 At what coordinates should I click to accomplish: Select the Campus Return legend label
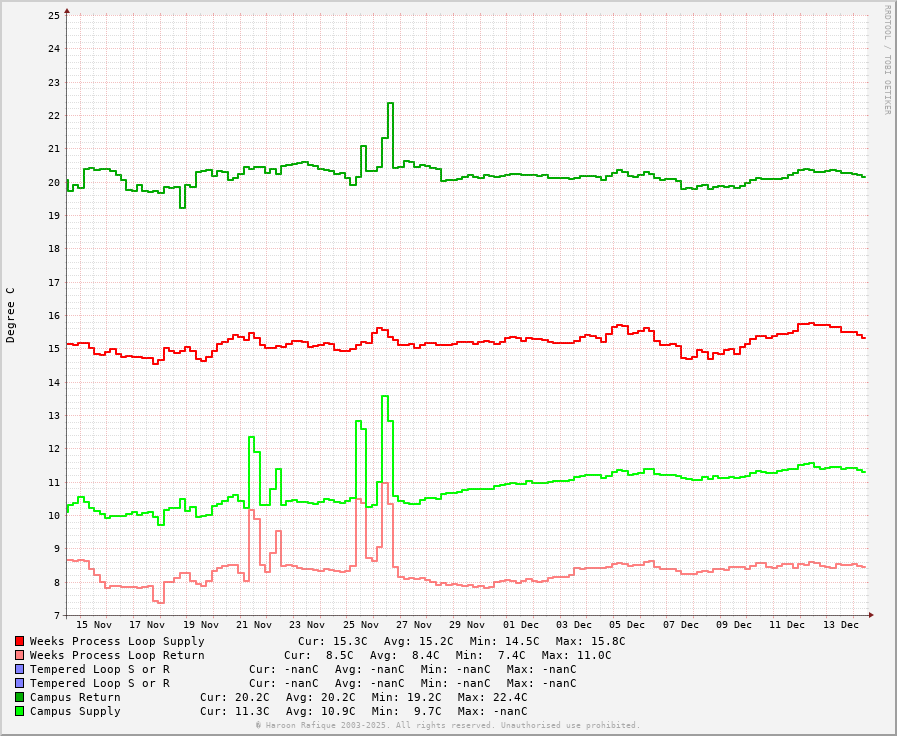click(75, 697)
